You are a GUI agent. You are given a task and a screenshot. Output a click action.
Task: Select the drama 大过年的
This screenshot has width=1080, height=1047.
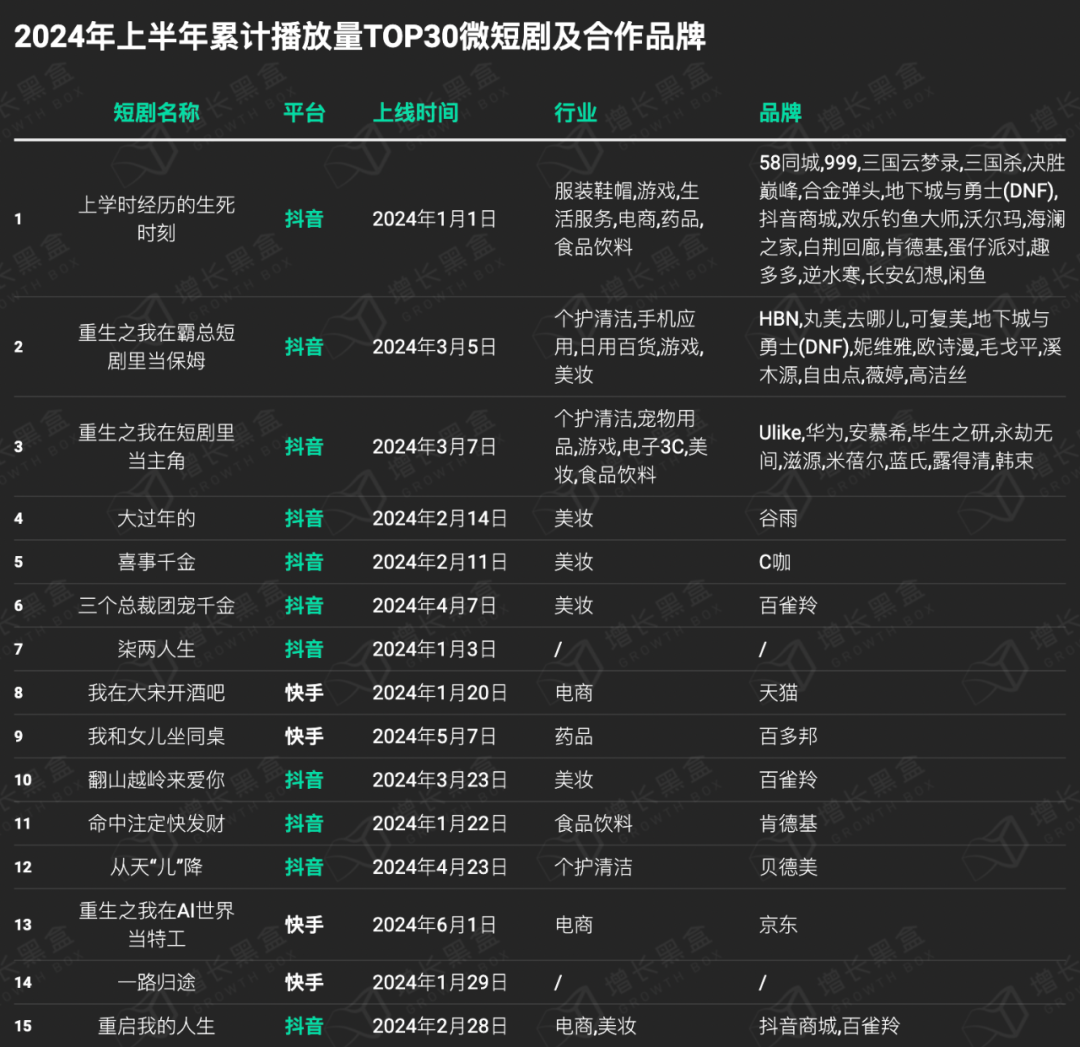point(156,518)
